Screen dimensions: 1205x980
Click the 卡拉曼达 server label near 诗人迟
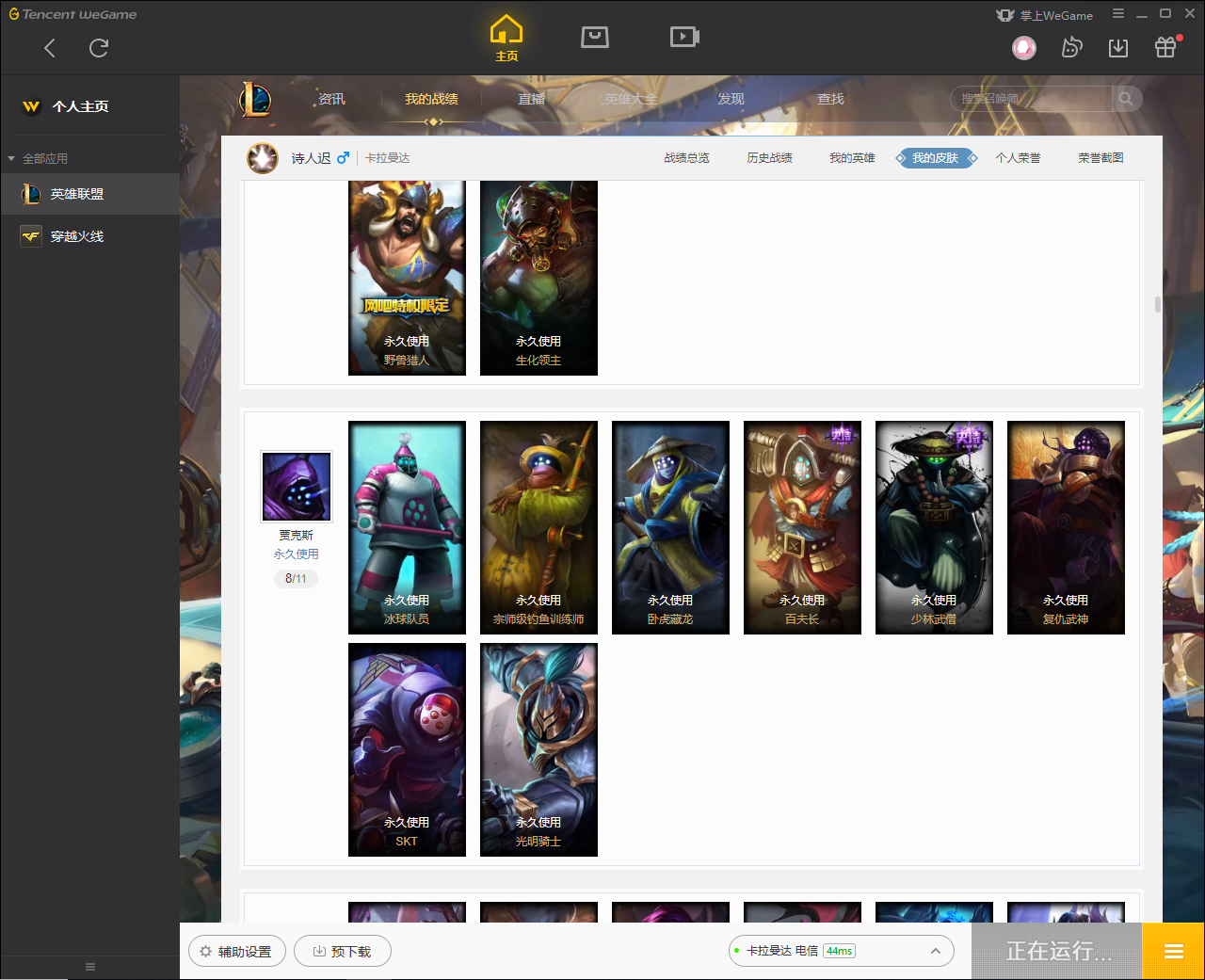click(387, 158)
